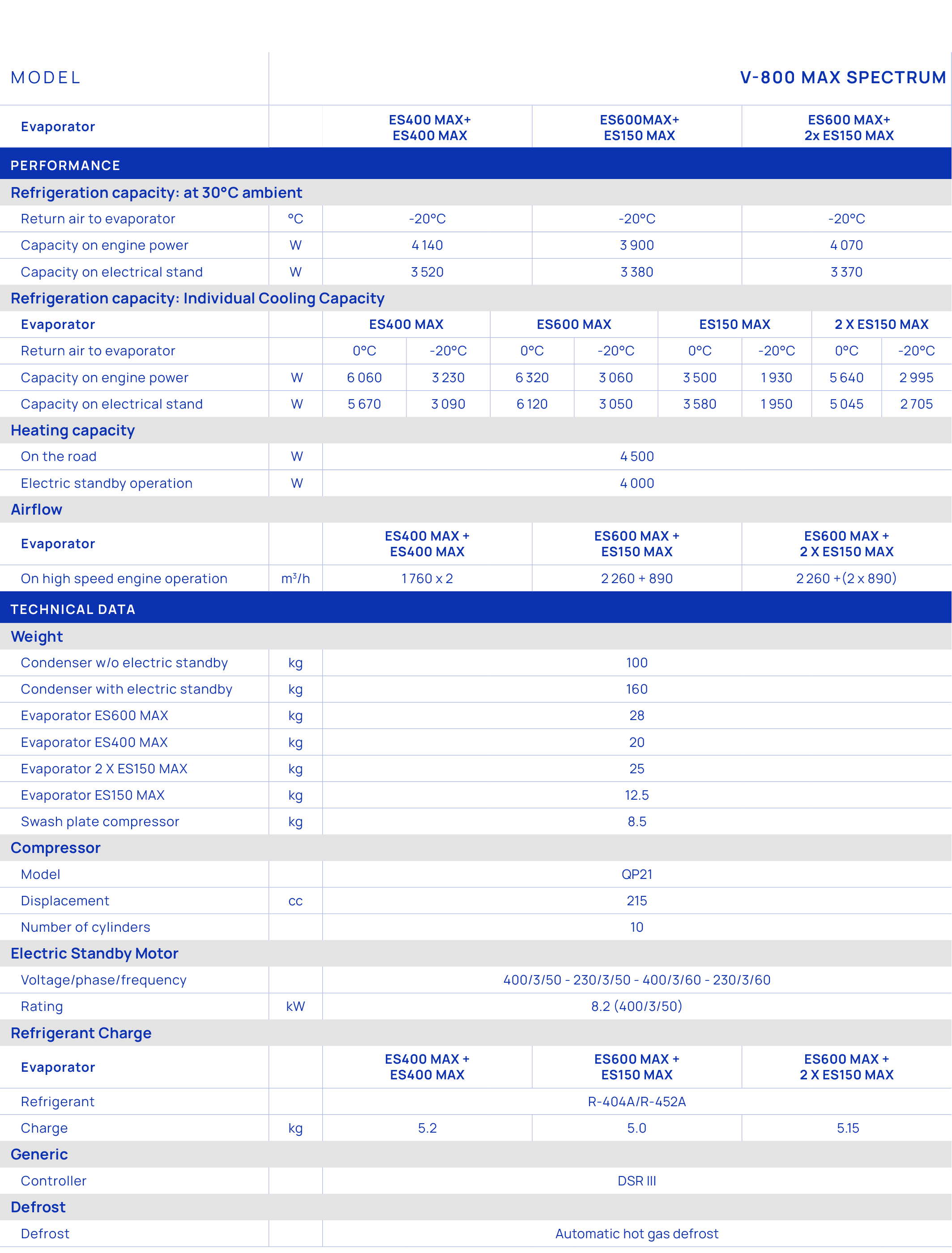Click the 6 120 electrical stand cell
This screenshot has height=1253, width=952.
point(532,404)
